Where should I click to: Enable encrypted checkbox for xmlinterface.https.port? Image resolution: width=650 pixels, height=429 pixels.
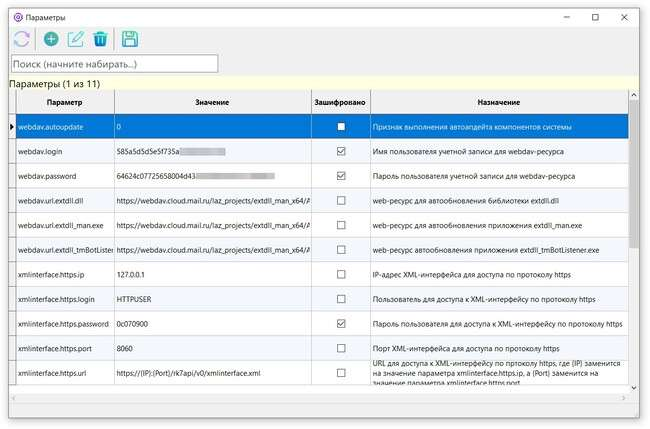(341, 348)
